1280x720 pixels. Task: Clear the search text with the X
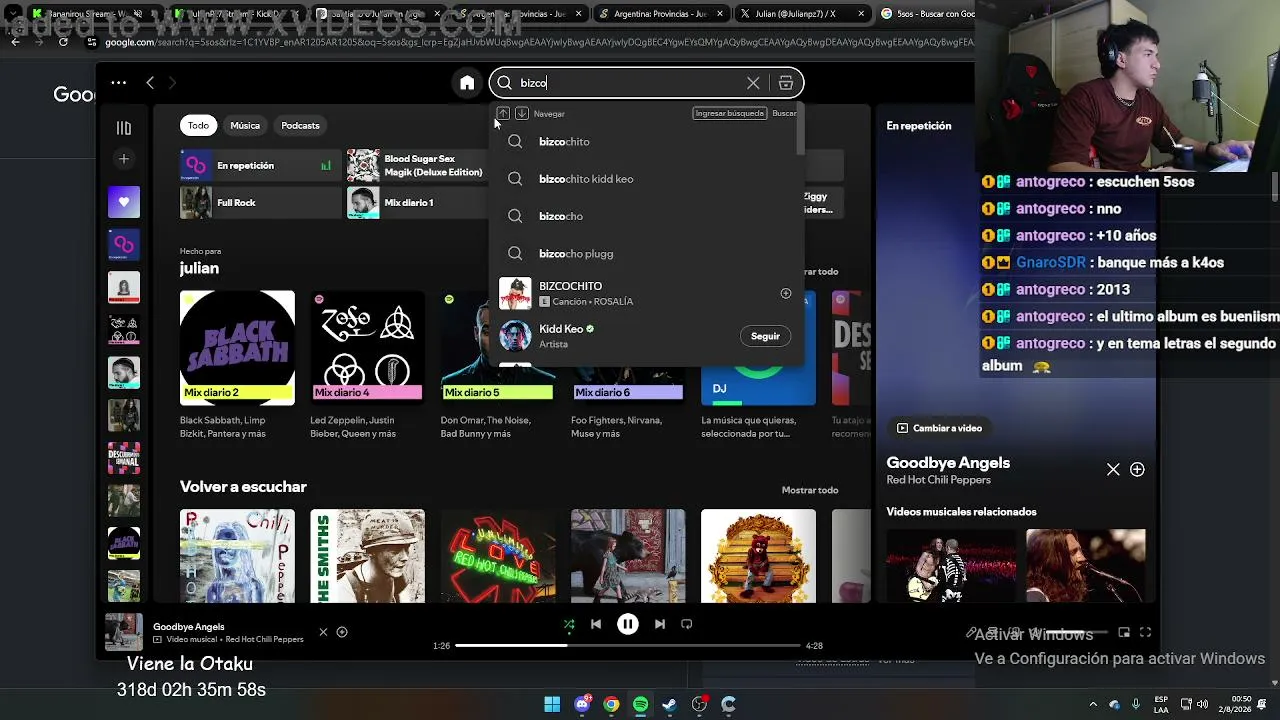[x=753, y=83]
